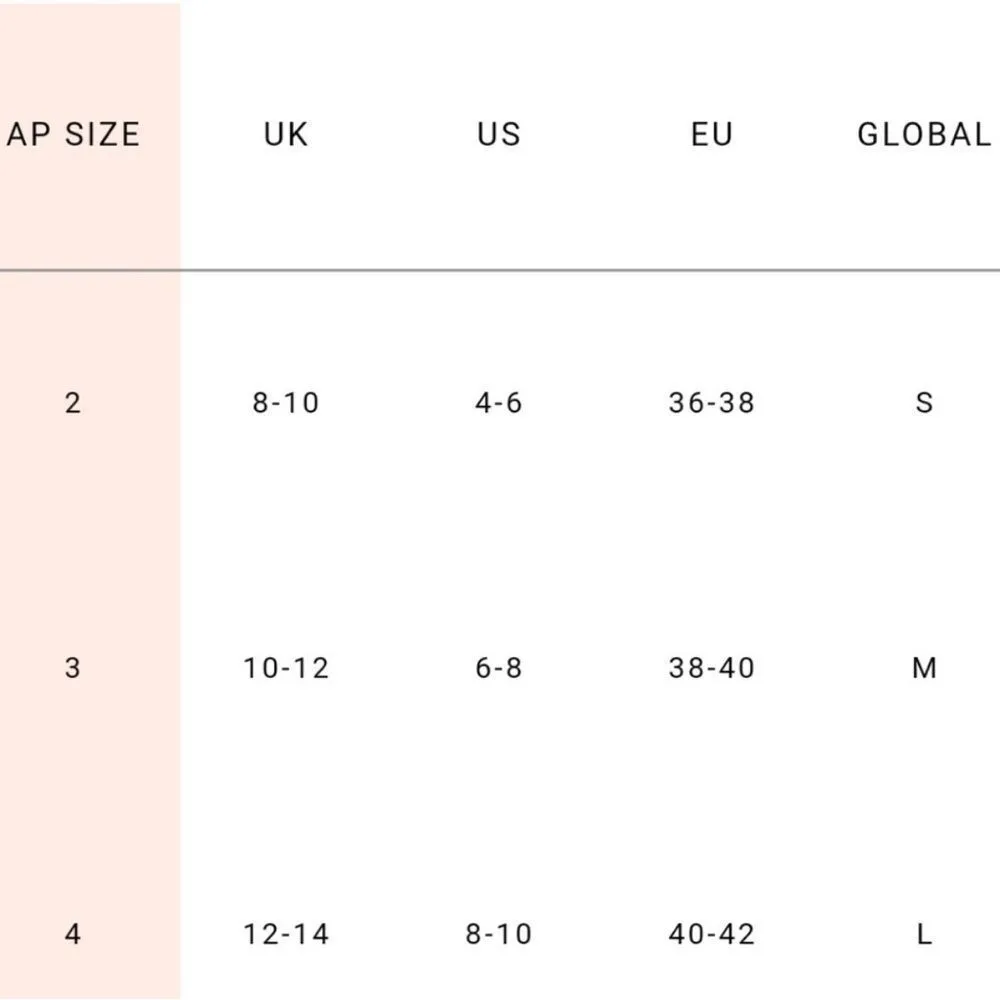
Task: Click the EU column header
Action: (x=712, y=134)
